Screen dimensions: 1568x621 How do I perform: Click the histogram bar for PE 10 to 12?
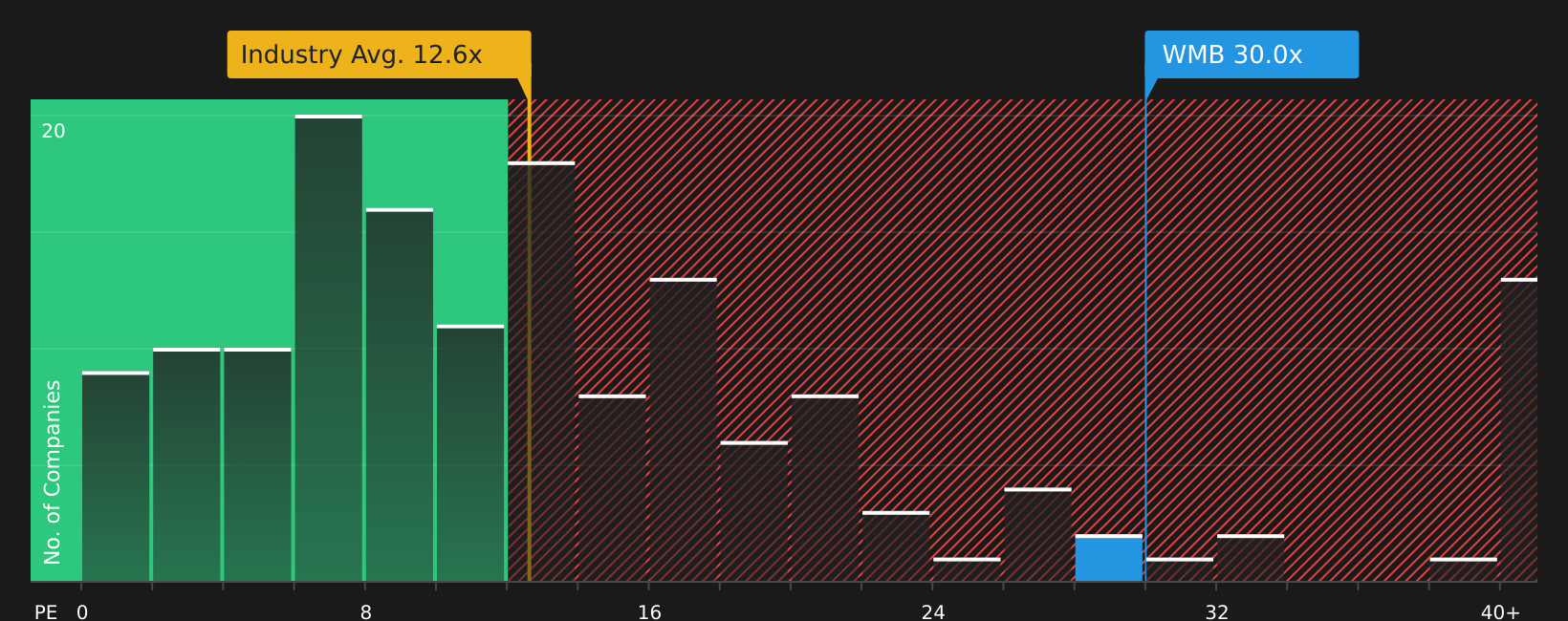pos(470,453)
